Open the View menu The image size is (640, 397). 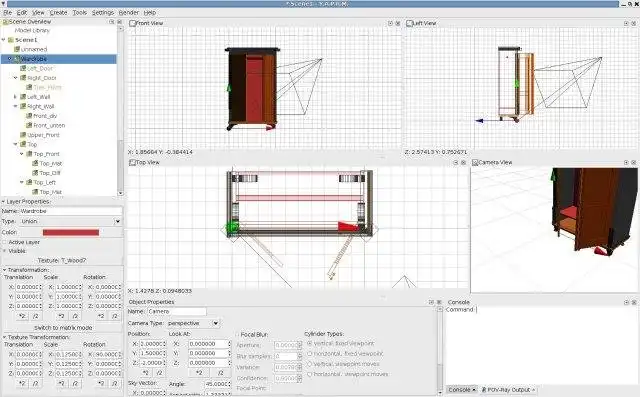(x=38, y=13)
